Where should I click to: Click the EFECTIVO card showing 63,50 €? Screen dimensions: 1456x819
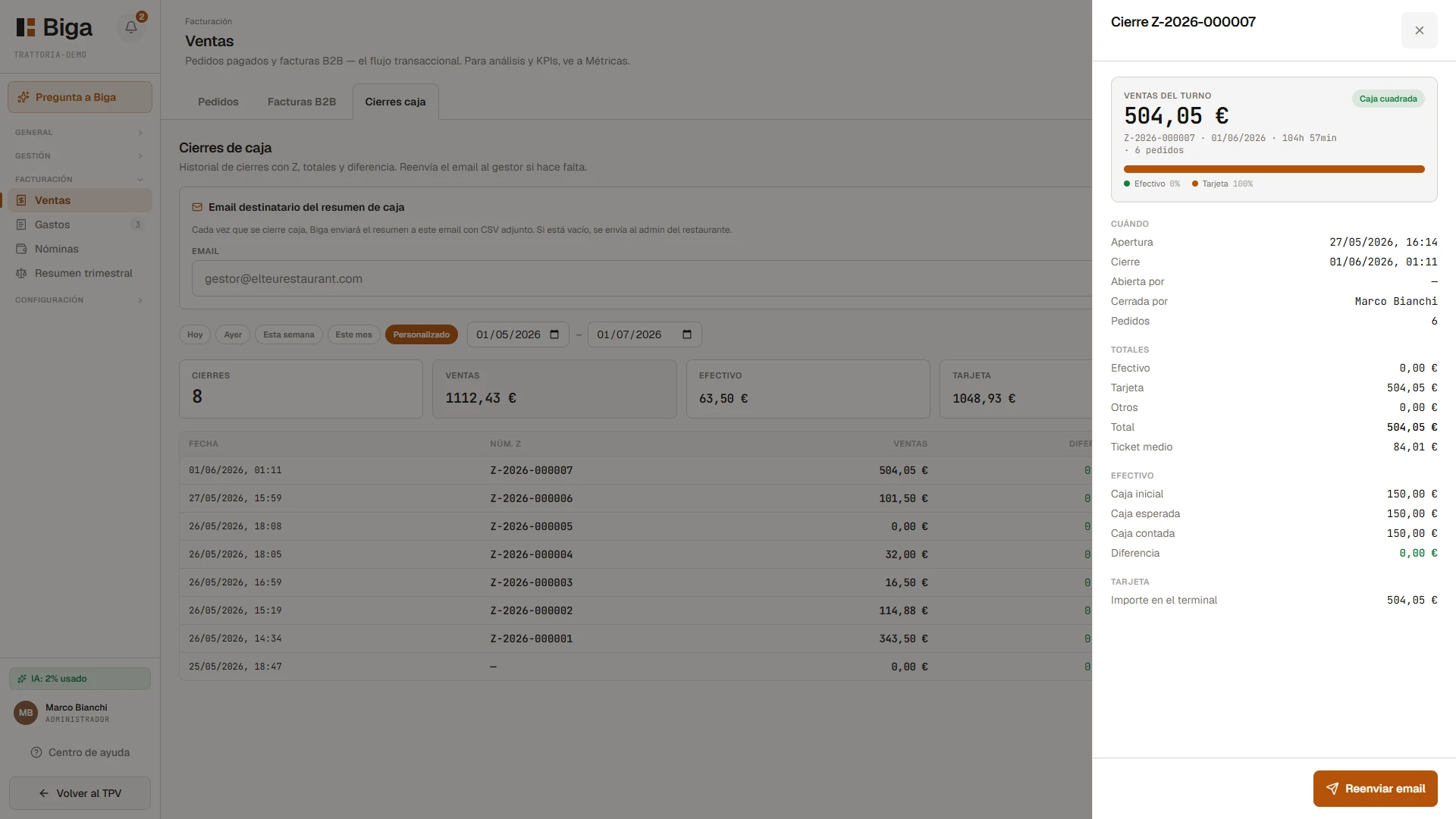808,389
